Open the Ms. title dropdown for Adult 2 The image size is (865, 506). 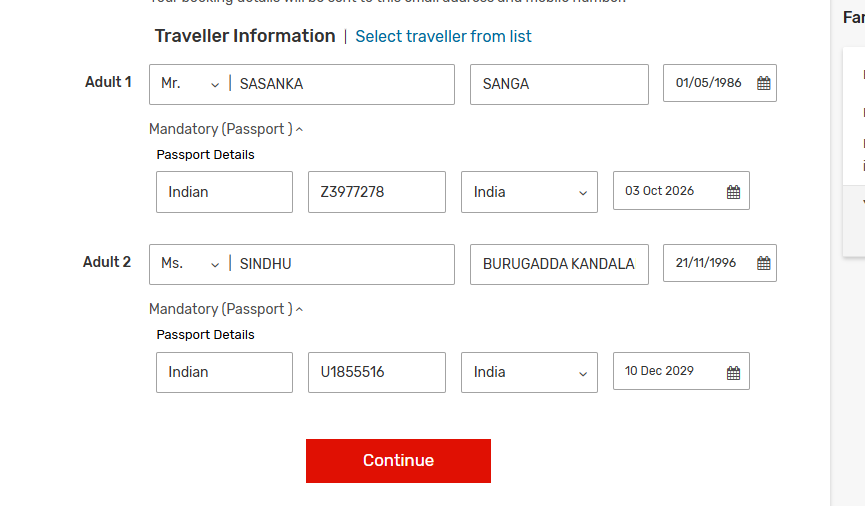(x=190, y=264)
